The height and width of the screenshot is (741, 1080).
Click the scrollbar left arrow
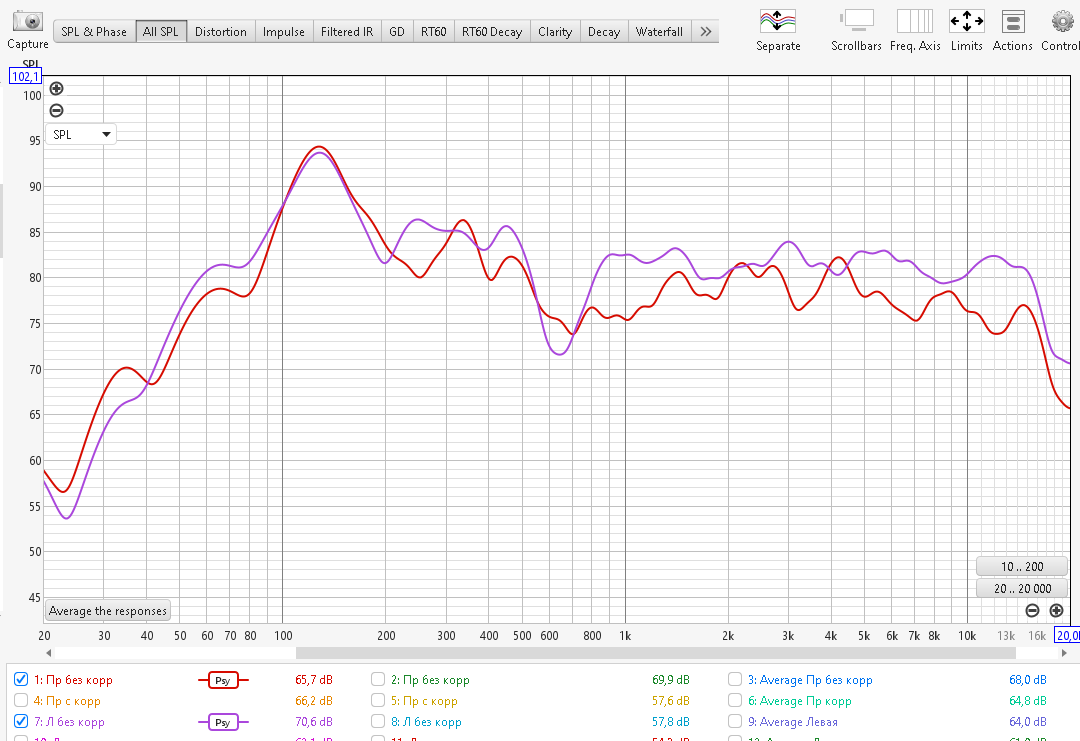(48, 652)
